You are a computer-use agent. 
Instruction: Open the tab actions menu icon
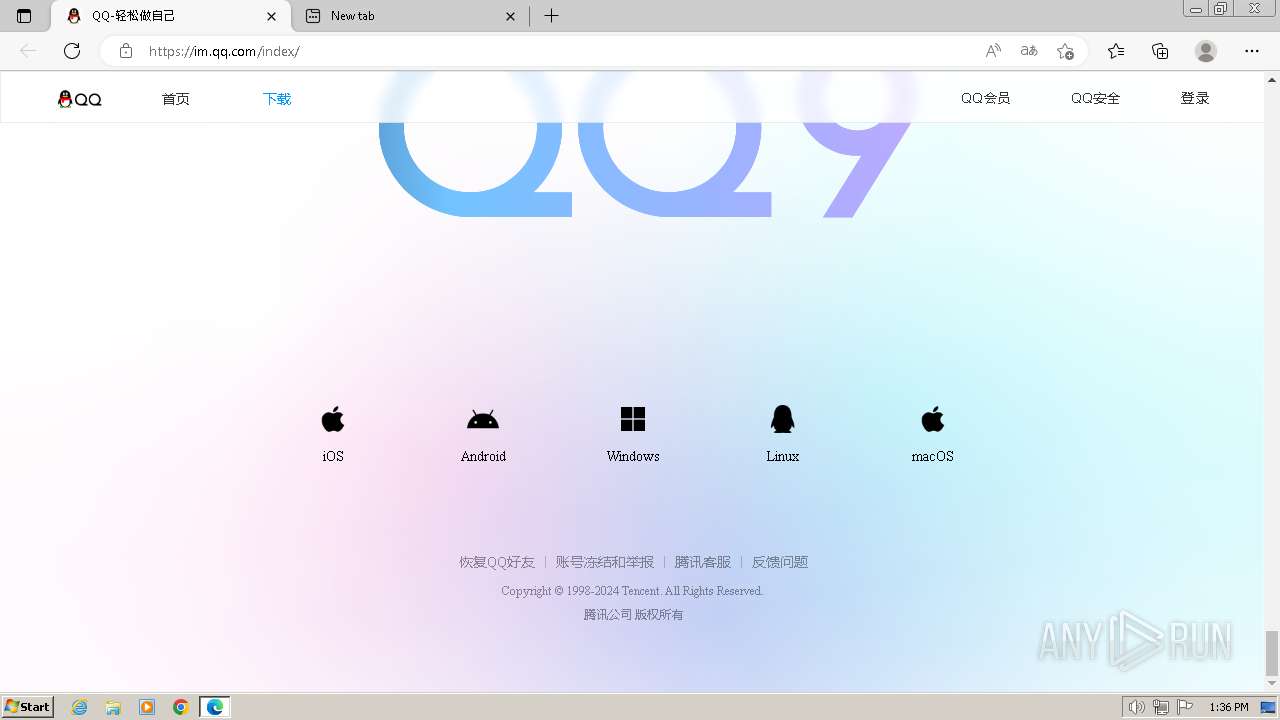coord(24,16)
